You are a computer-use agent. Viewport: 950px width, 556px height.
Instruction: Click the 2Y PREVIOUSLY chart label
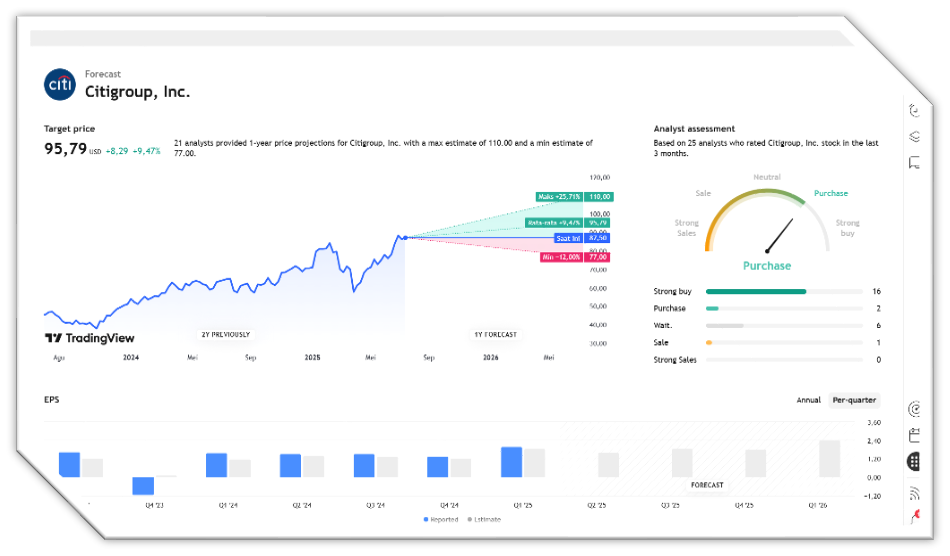click(225, 334)
